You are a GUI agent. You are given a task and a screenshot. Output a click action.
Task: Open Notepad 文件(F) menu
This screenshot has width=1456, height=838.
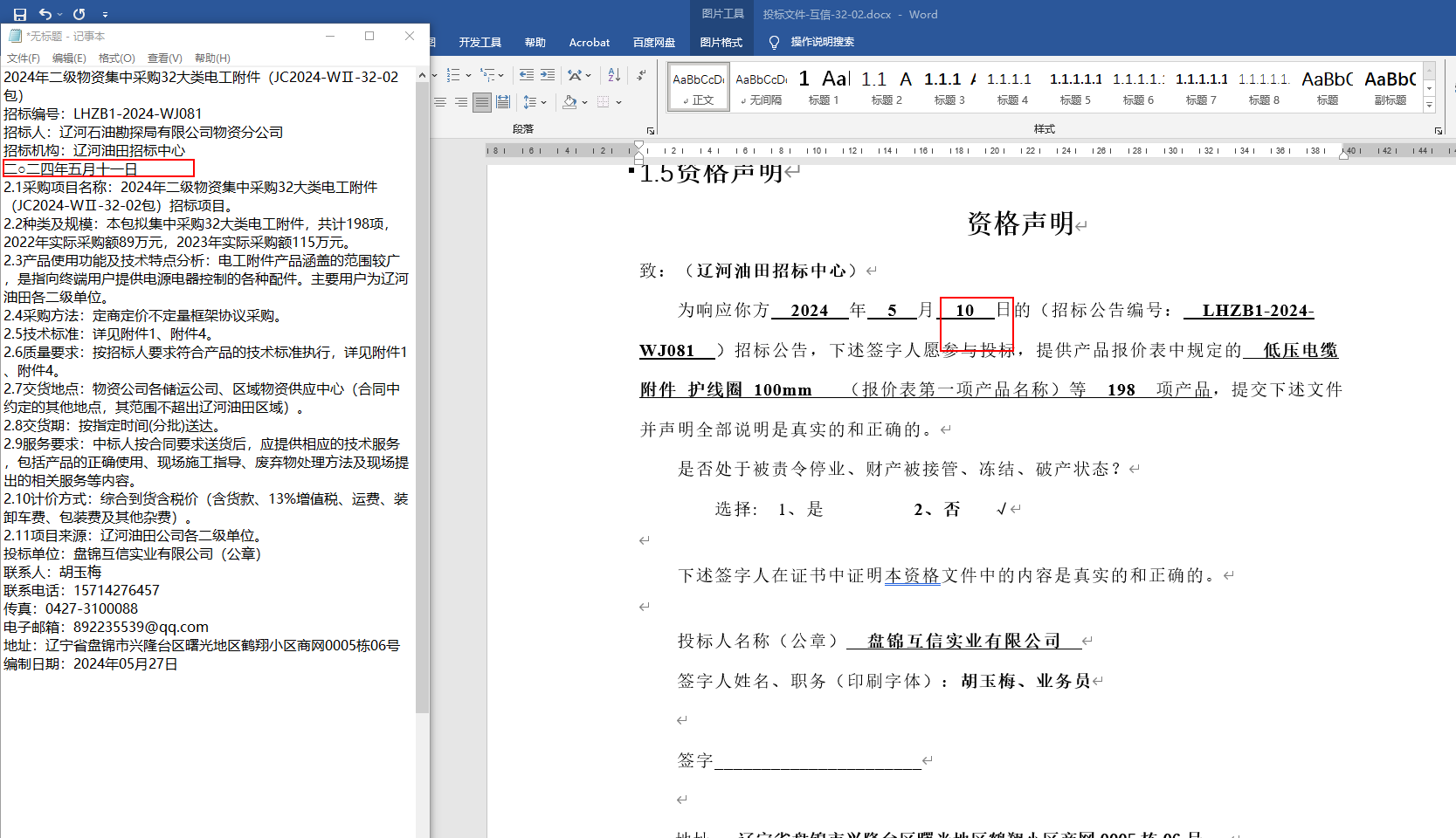(24, 58)
